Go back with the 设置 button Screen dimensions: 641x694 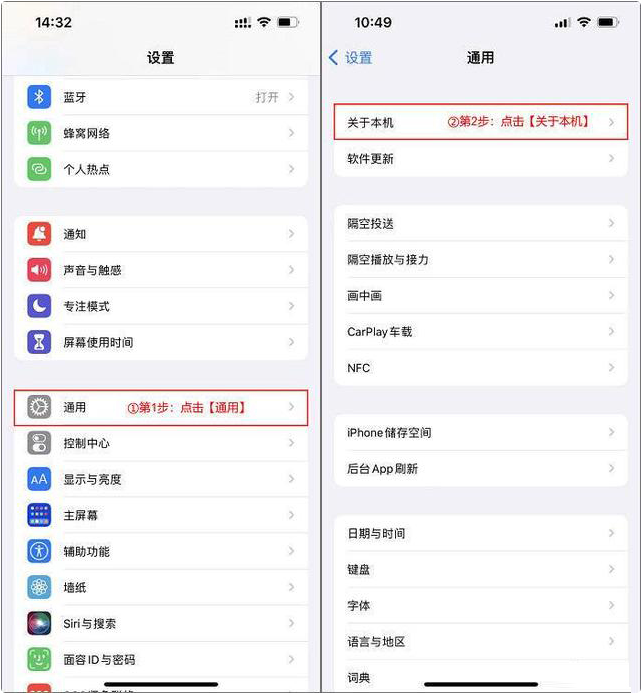351,58
